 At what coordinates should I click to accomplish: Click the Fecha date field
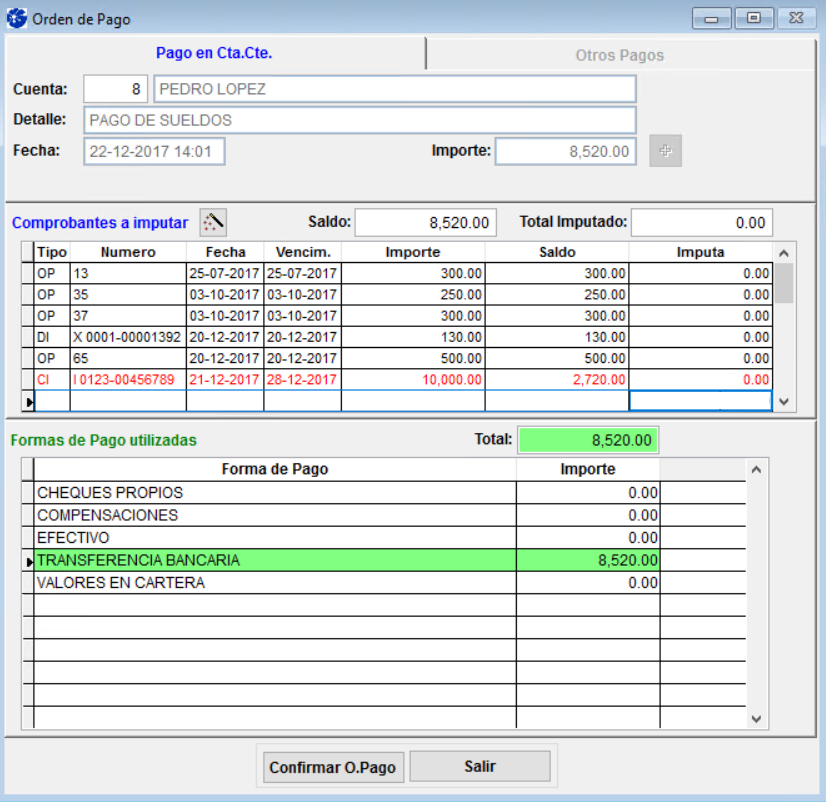pyautogui.click(x=154, y=151)
